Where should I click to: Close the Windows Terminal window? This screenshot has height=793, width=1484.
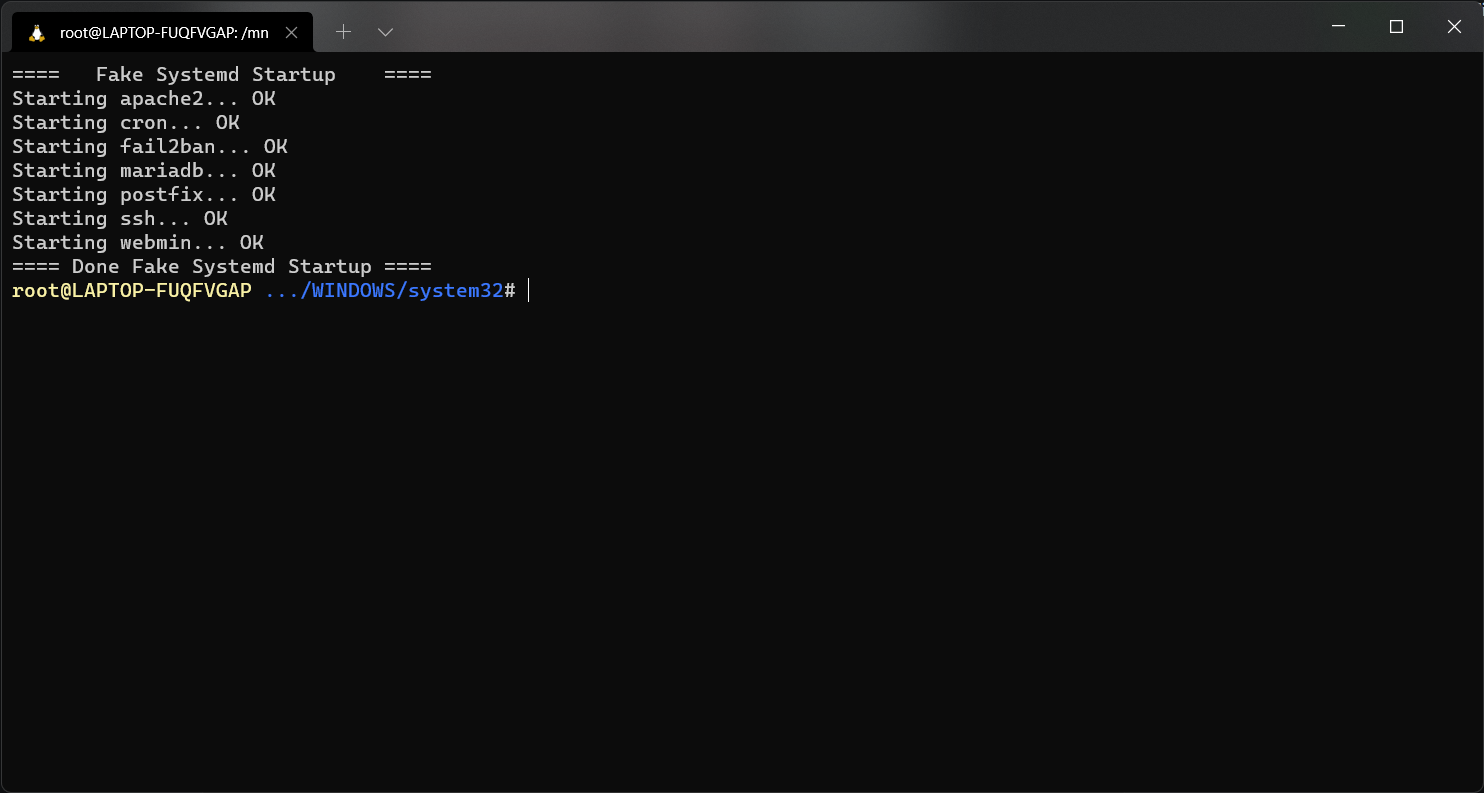[1454, 27]
